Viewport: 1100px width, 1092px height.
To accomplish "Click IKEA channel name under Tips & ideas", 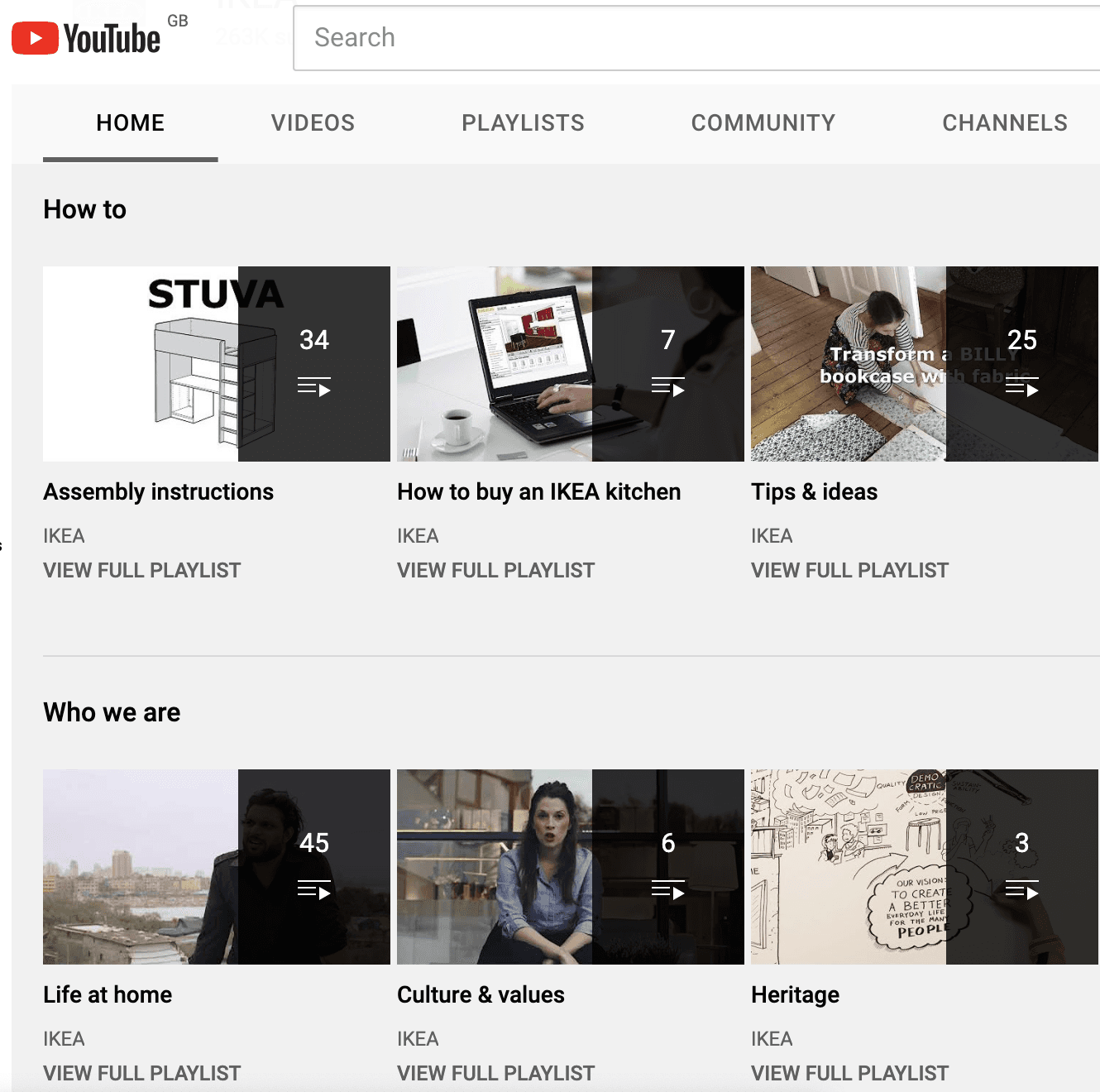I will click(772, 536).
